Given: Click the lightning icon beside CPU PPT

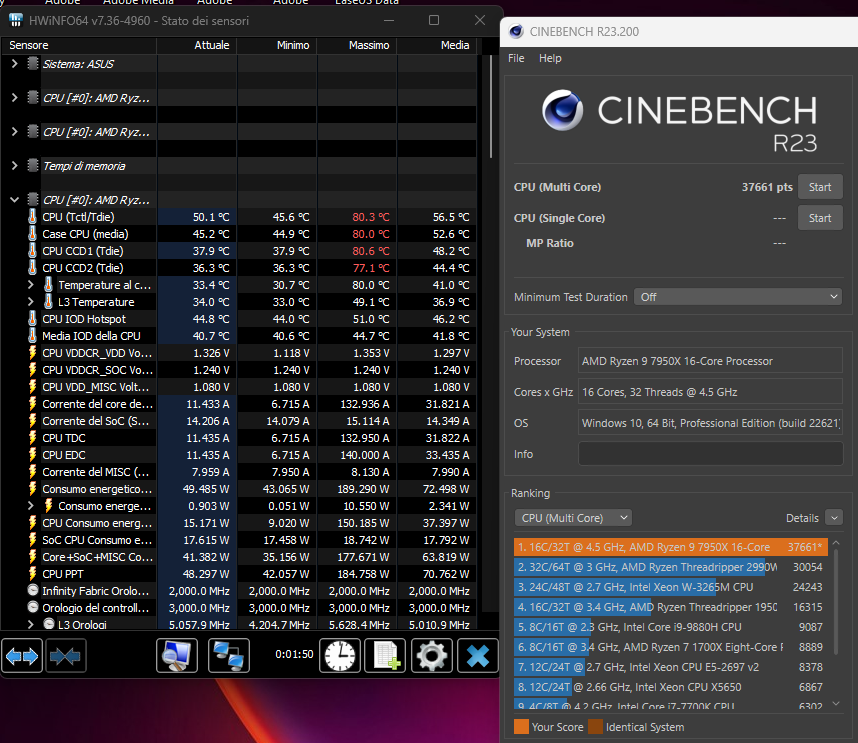Looking at the screenshot, I should [x=32, y=573].
